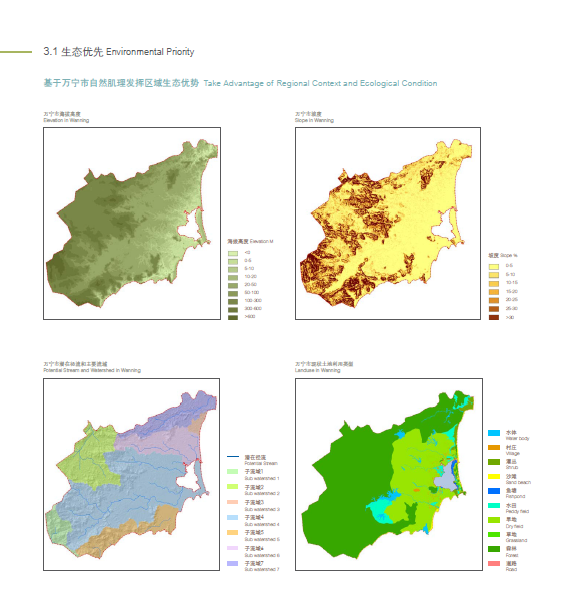Image resolution: width=580 pixels, height=599 pixels.
Task: Select the 0-5 slope legend swatch
Action: tap(494, 266)
